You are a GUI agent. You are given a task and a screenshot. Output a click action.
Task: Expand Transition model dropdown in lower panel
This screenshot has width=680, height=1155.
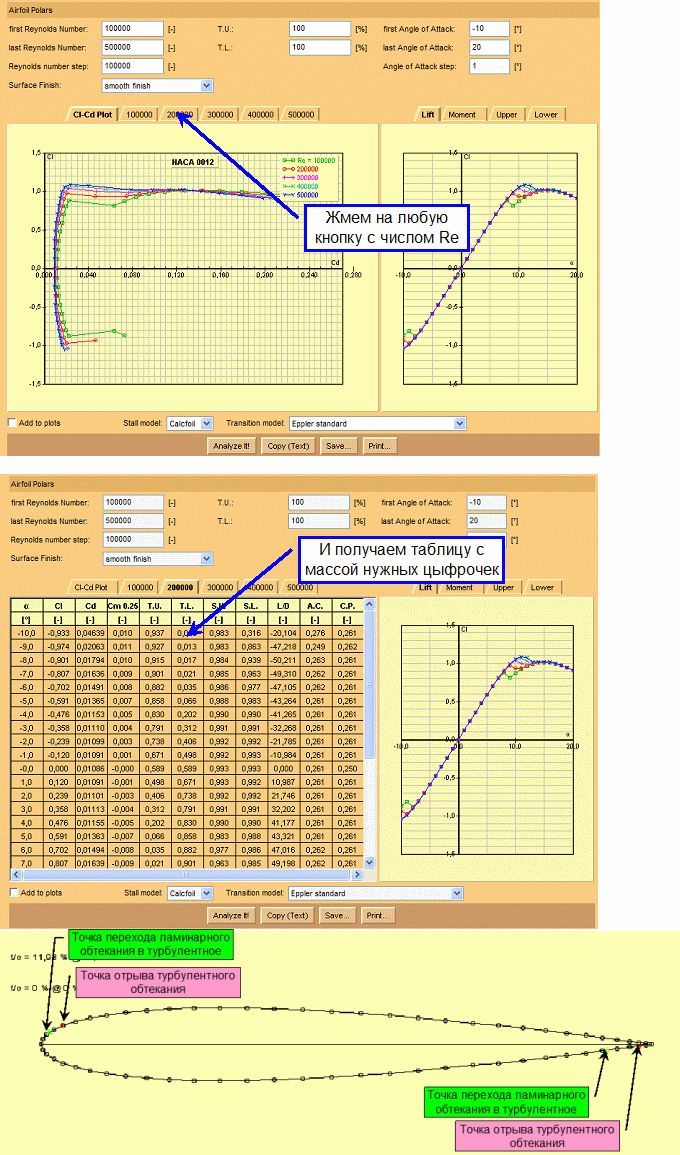(x=377, y=893)
